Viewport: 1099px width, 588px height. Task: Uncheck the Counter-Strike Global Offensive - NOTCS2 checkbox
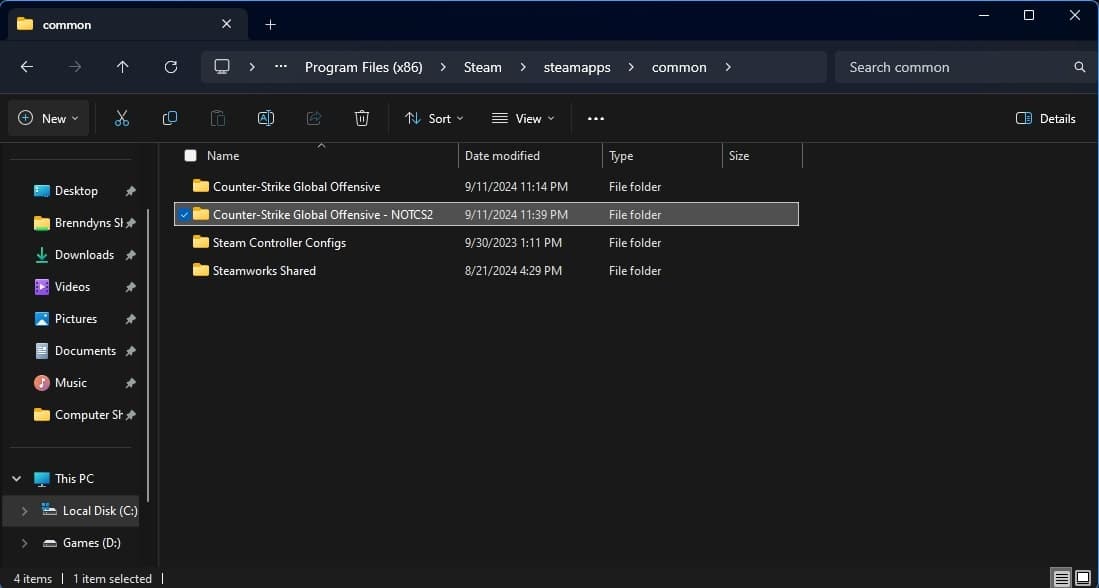pyautogui.click(x=184, y=215)
